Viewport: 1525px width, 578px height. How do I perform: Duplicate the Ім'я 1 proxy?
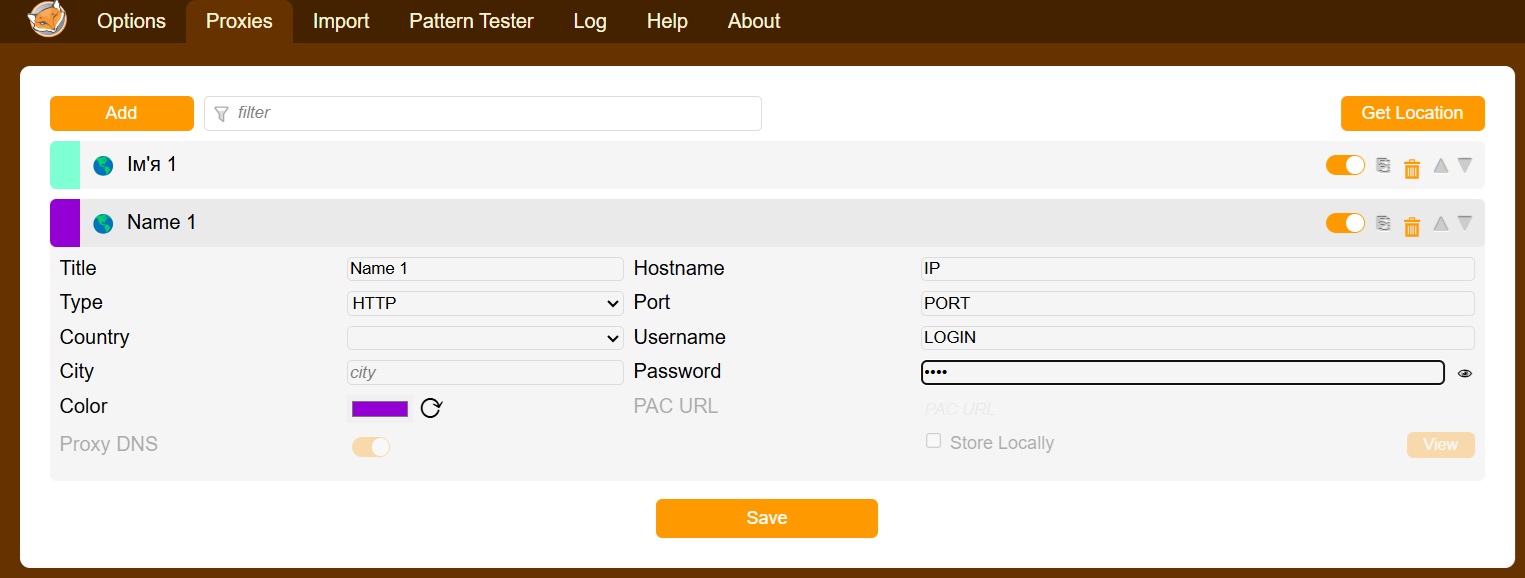(x=1383, y=165)
